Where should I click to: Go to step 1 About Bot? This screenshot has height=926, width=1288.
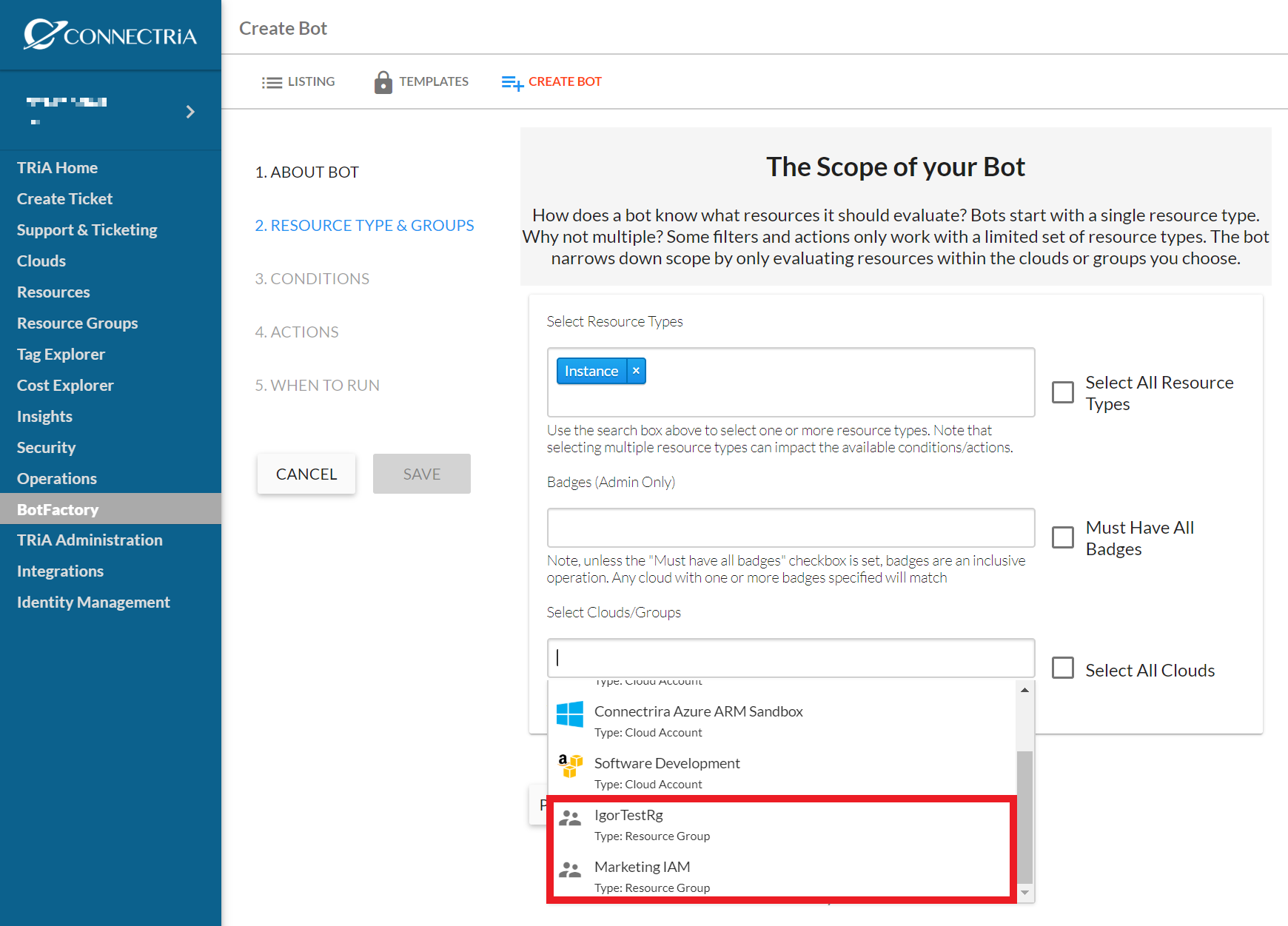click(x=307, y=172)
